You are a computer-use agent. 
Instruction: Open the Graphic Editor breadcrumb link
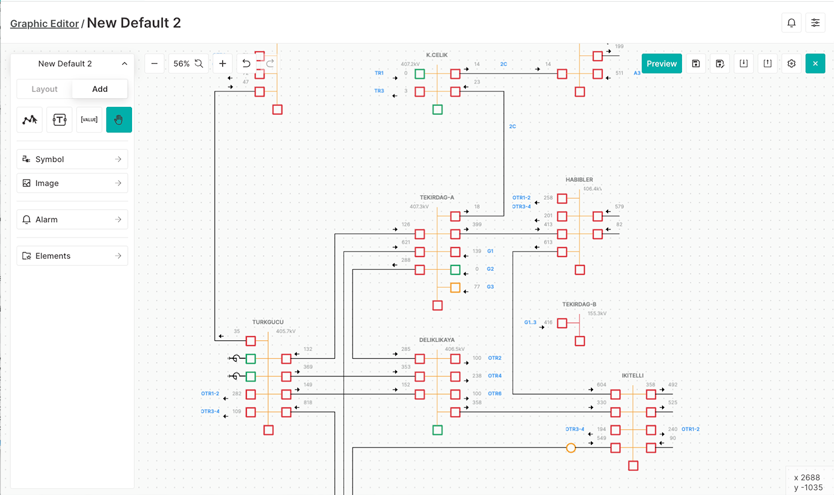click(x=44, y=24)
